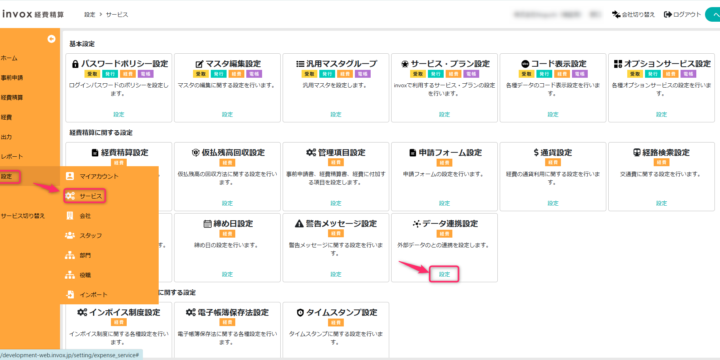Click the document icon on 経費精算設定
The width and height of the screenshot is (720, 360).
tap(95, 153)
